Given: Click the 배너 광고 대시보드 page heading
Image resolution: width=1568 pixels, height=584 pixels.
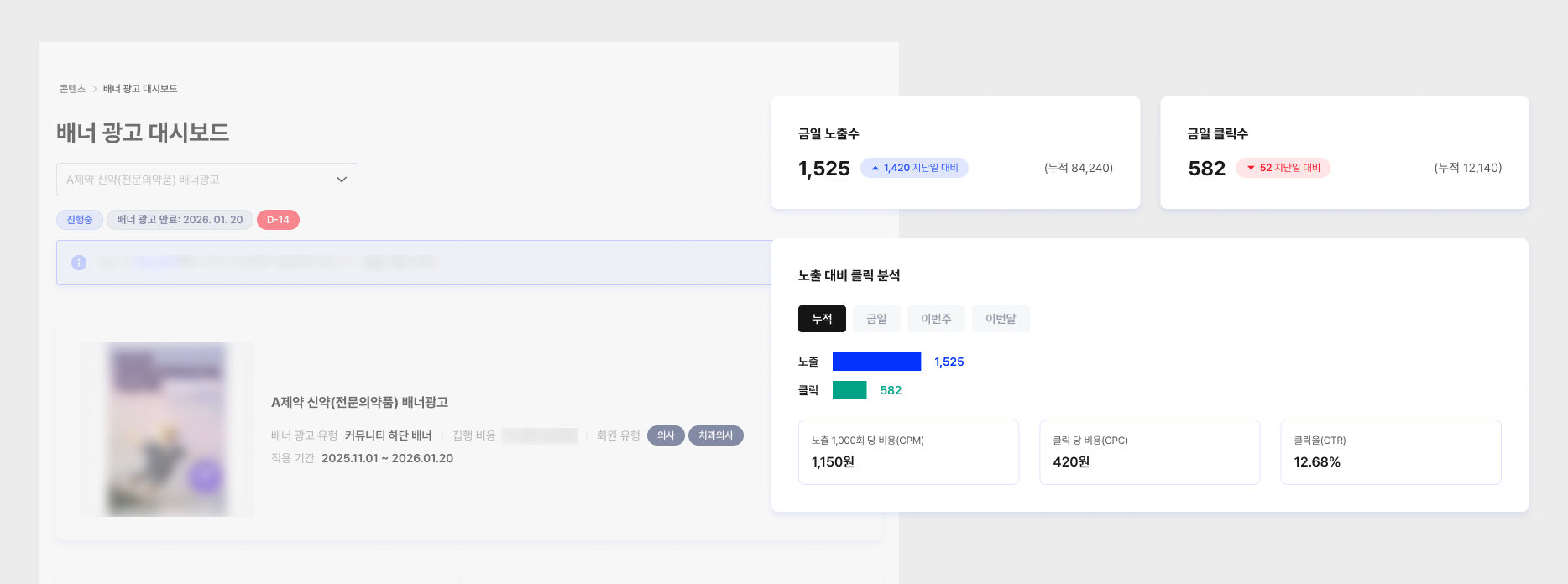Looking at the screenshot, I should [143, 133].
